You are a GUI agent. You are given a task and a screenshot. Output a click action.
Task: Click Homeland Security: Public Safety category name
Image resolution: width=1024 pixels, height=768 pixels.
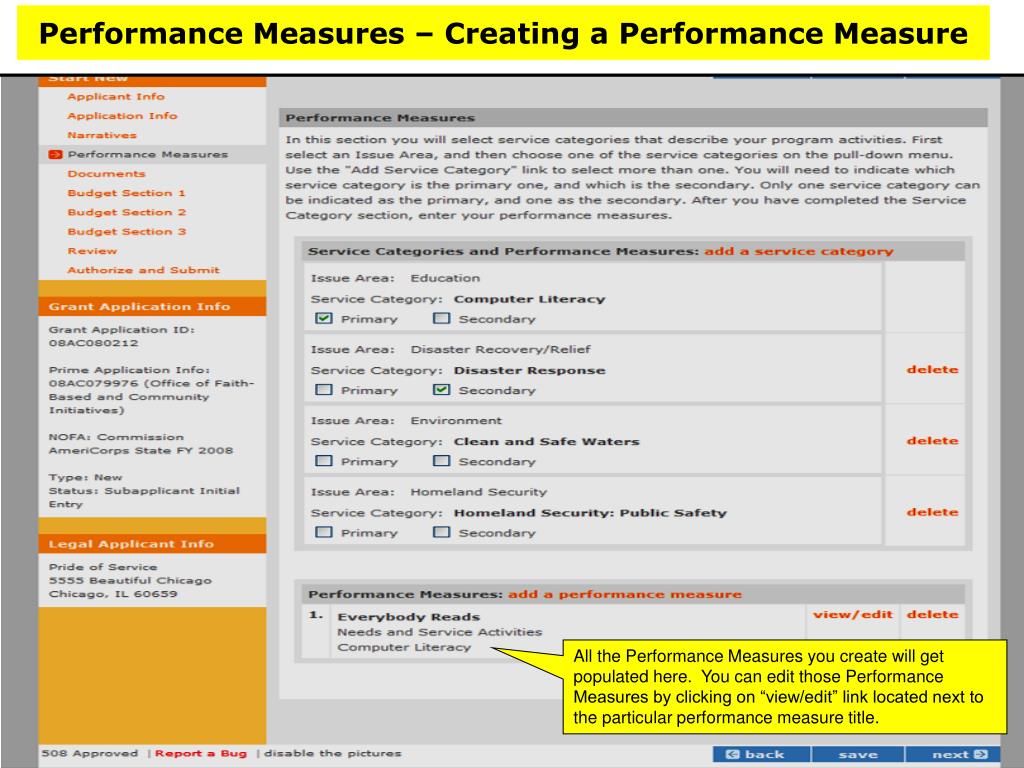click(x=590, y=513)
